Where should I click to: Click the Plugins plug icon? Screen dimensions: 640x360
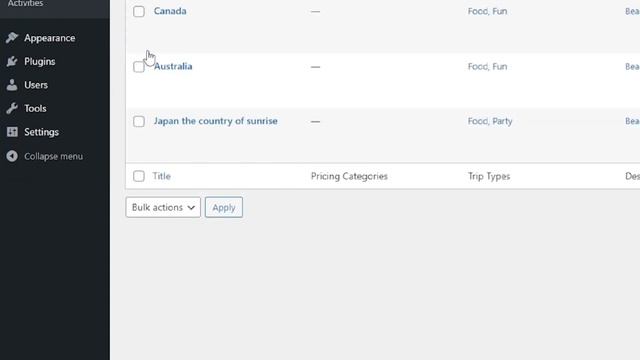12,61
